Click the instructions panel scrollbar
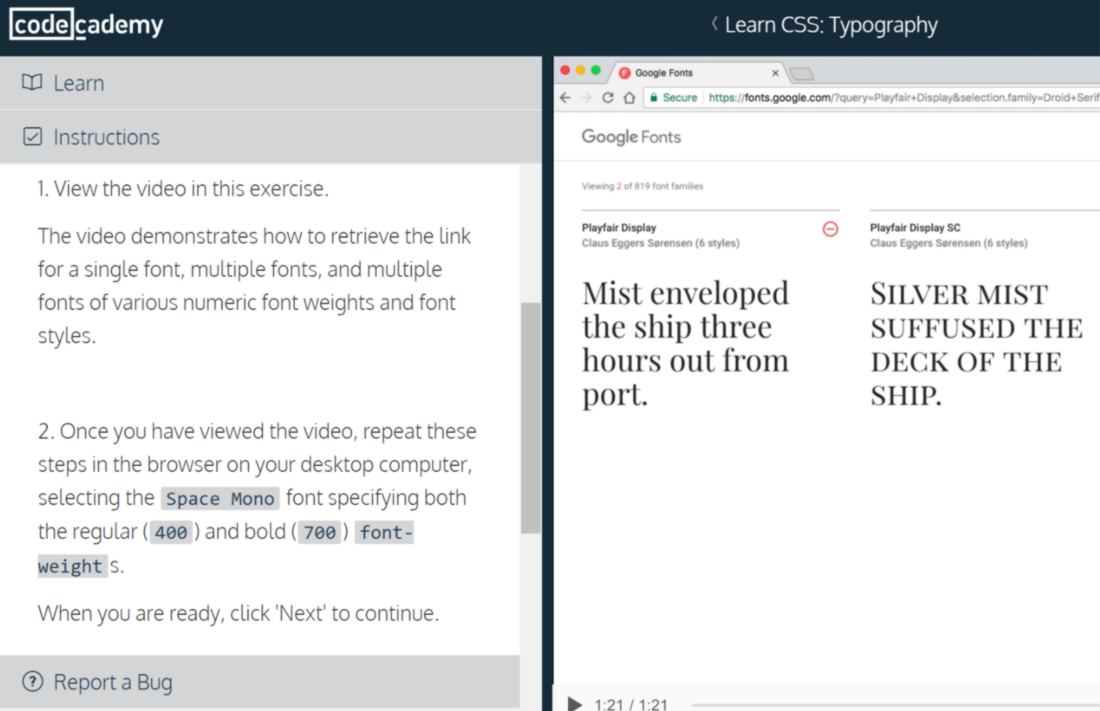1100x711 pixels. pos(531,418)
